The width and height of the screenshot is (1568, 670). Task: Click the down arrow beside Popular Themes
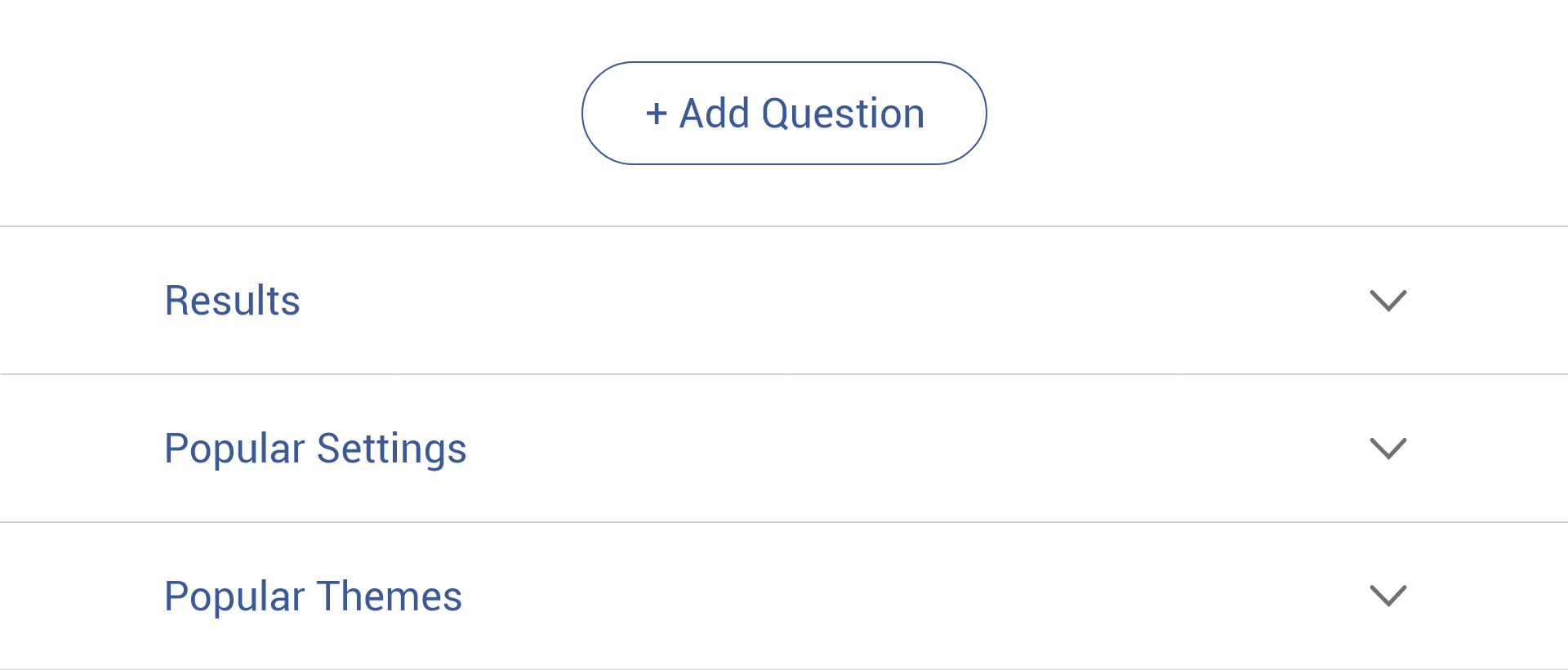[1388, 596]
